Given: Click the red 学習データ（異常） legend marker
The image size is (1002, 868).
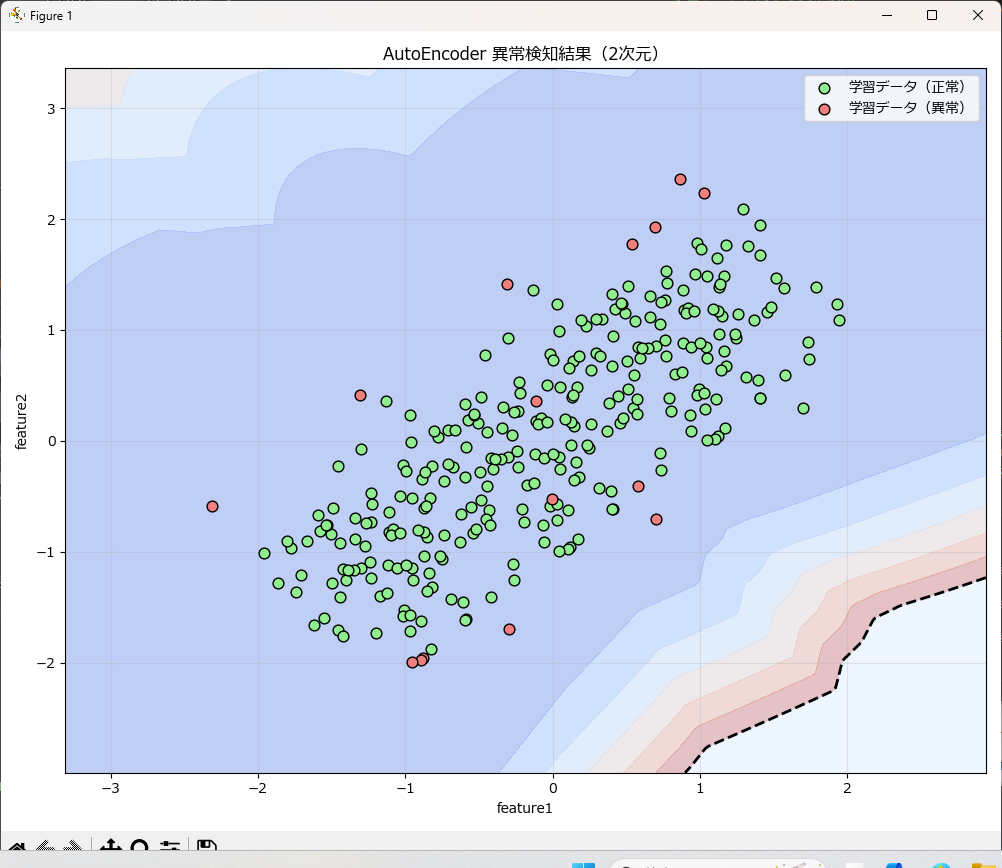Looking at the screenshot, I should 824,107.
